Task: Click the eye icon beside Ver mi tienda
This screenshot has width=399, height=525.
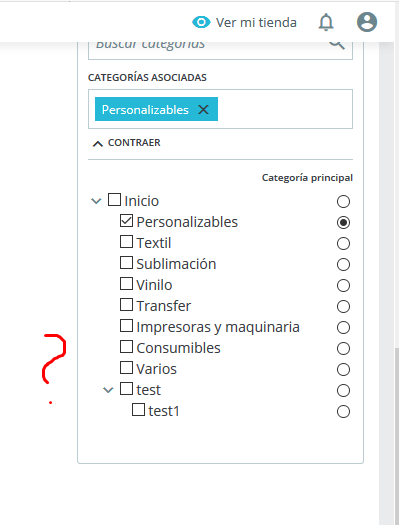Action: 201,22
